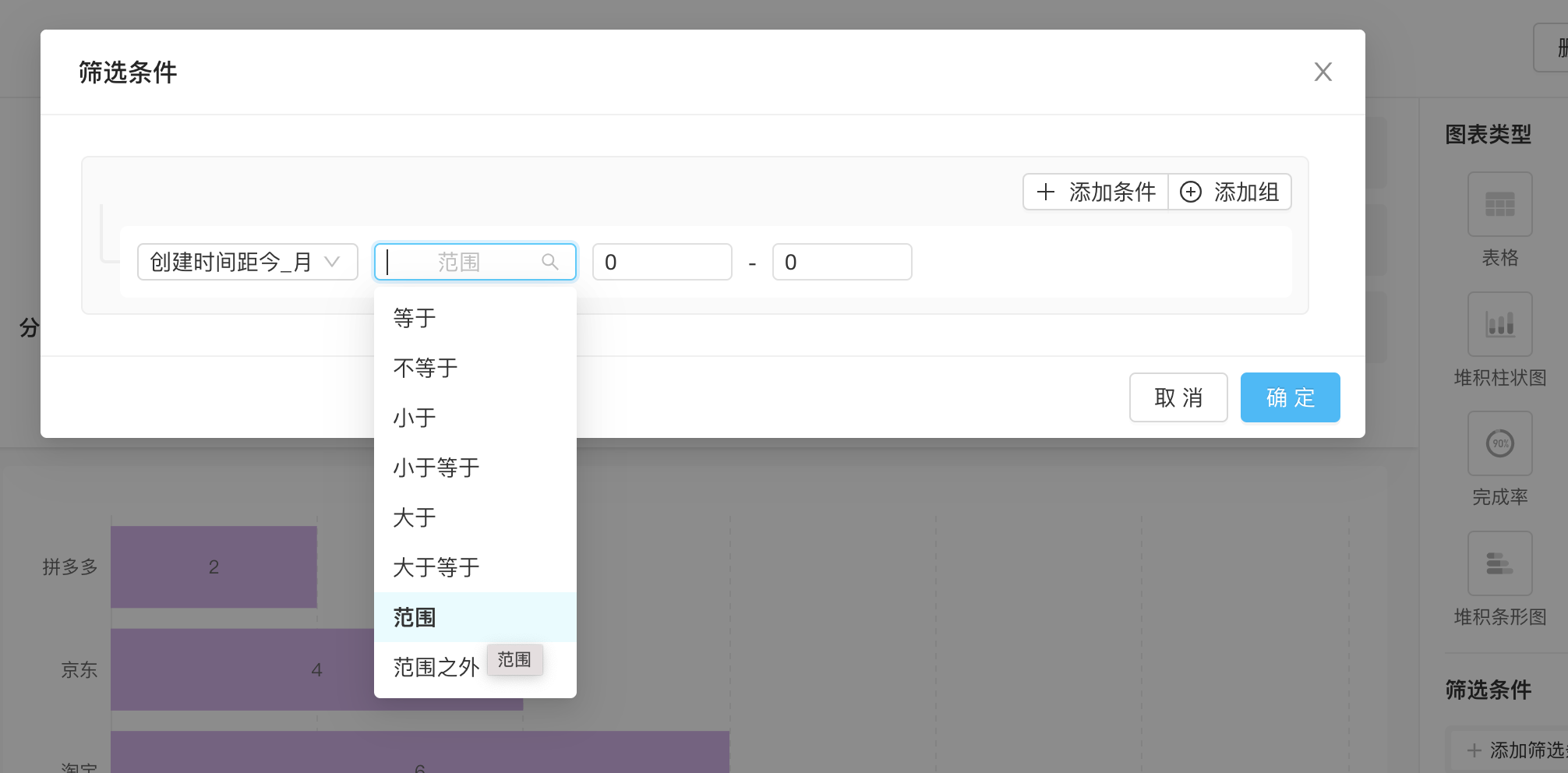Click the 图表类型 heading
The width and height of the screenshot is (1568, 773).
1488,134
